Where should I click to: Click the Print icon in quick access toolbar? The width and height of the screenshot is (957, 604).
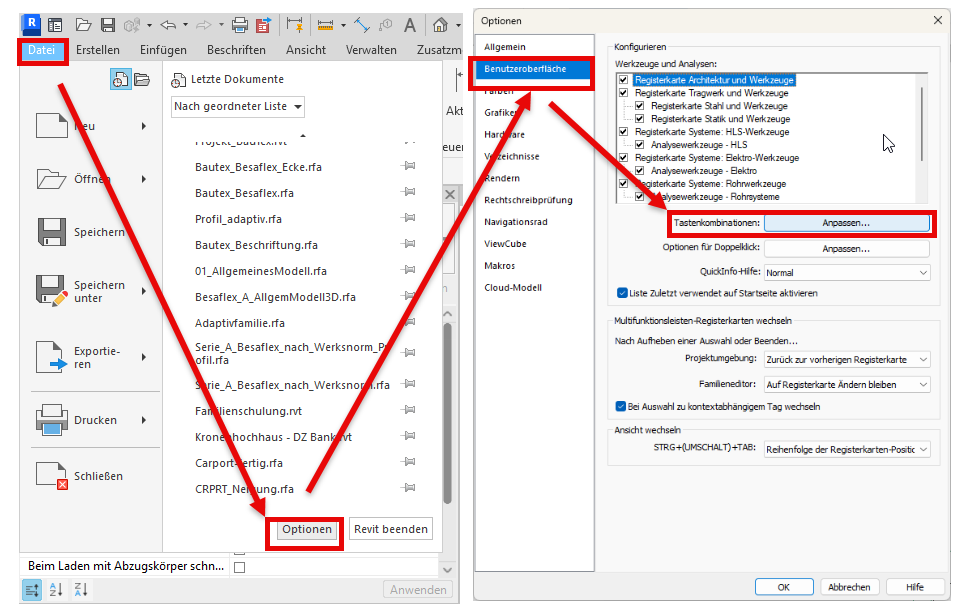[240, 24]
